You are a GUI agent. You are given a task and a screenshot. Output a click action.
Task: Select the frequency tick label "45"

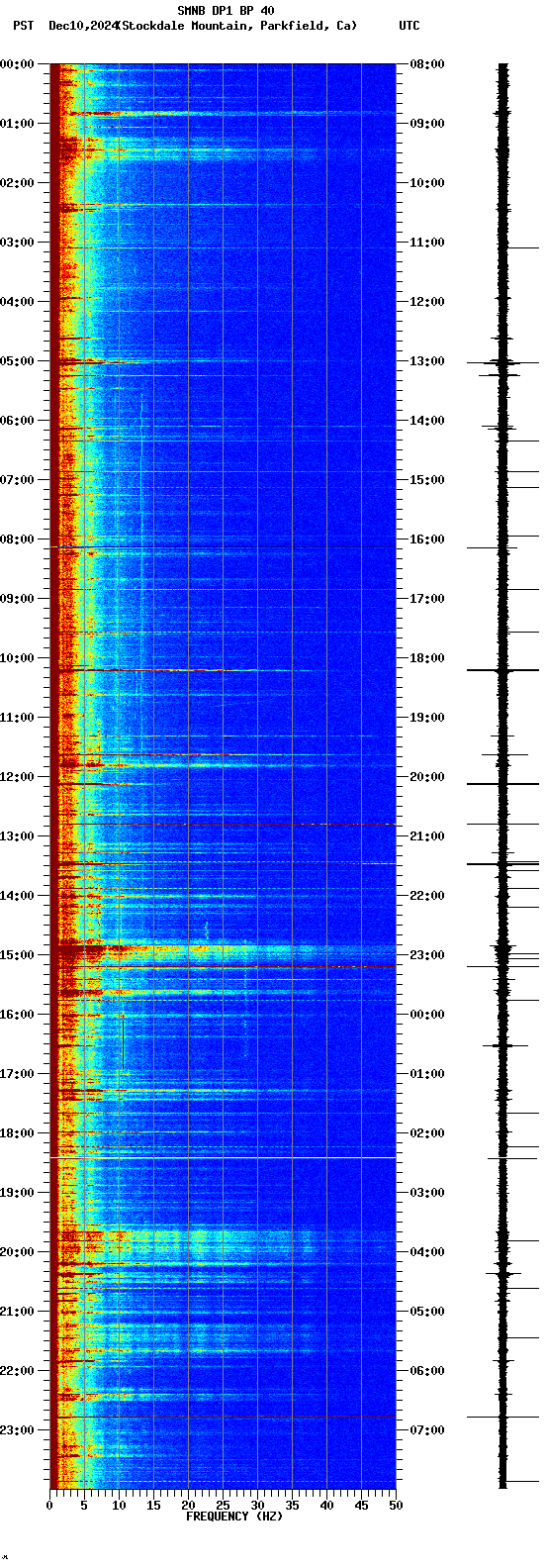tap(361, 1506)
